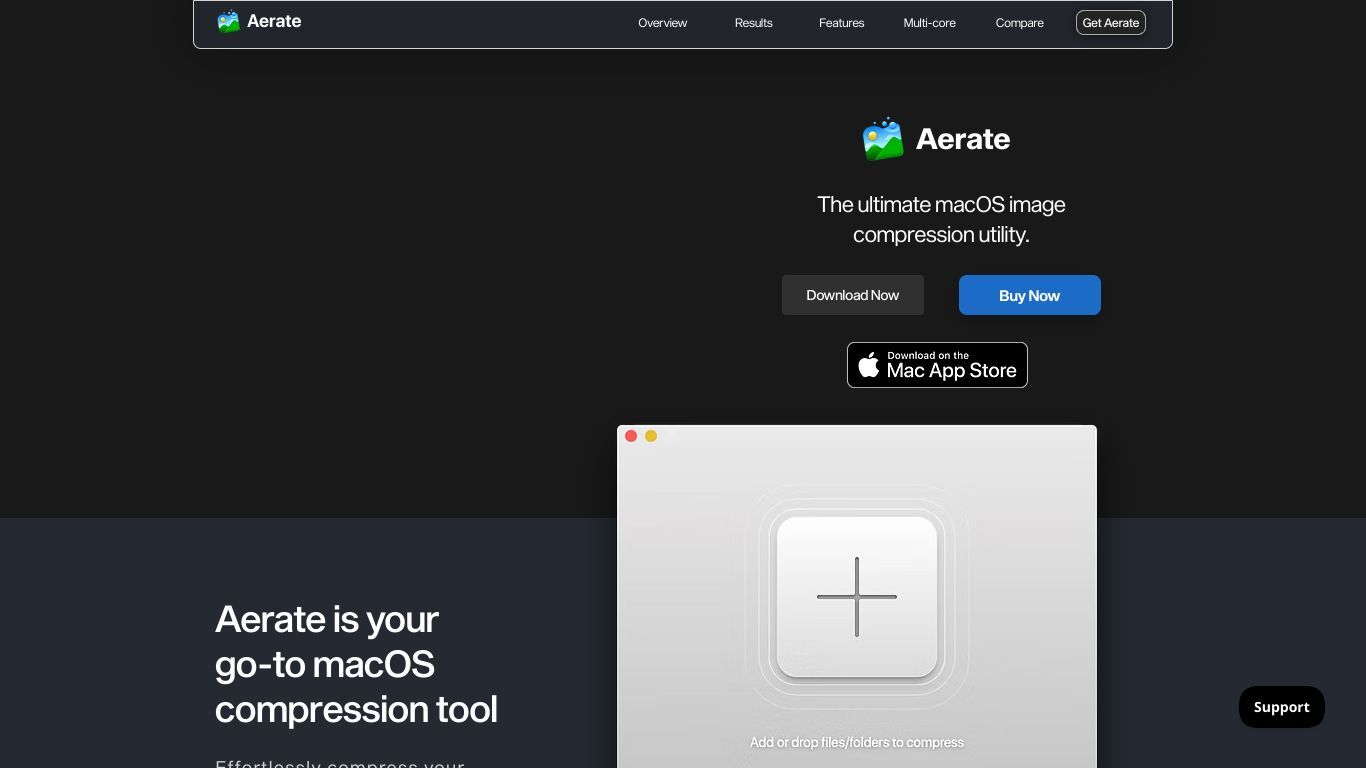Screen dimensions: 1366x768
Task: Click the red close dot in app preview
Action: pyautogui.click(x=631, y=436)
